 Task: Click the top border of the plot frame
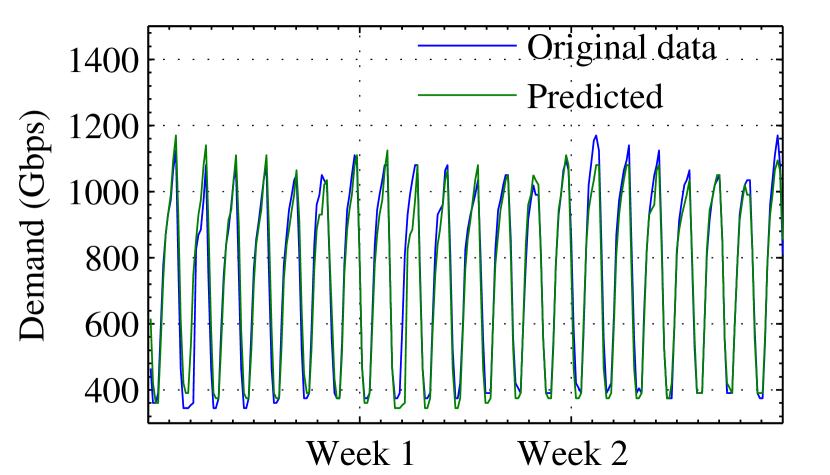[465, 27]
